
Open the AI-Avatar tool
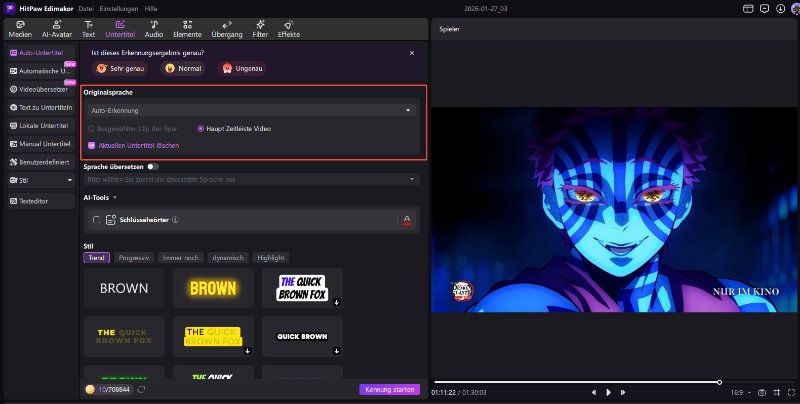pyautogui.click(x=57, y=24)
